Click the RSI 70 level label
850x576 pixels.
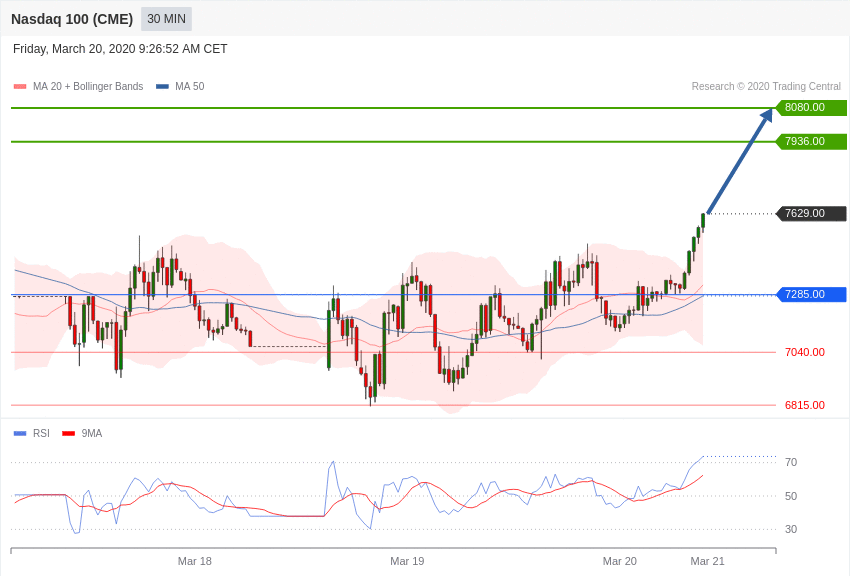pos(791,462)
